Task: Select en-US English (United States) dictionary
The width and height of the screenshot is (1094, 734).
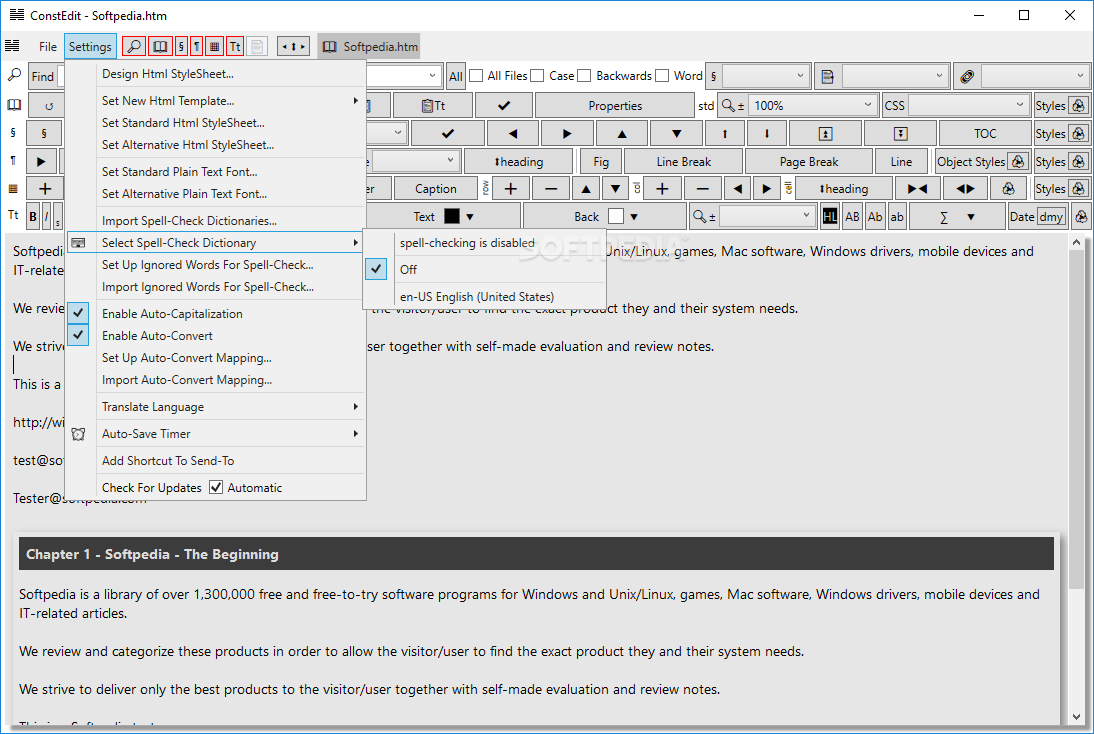Action: 484,297
